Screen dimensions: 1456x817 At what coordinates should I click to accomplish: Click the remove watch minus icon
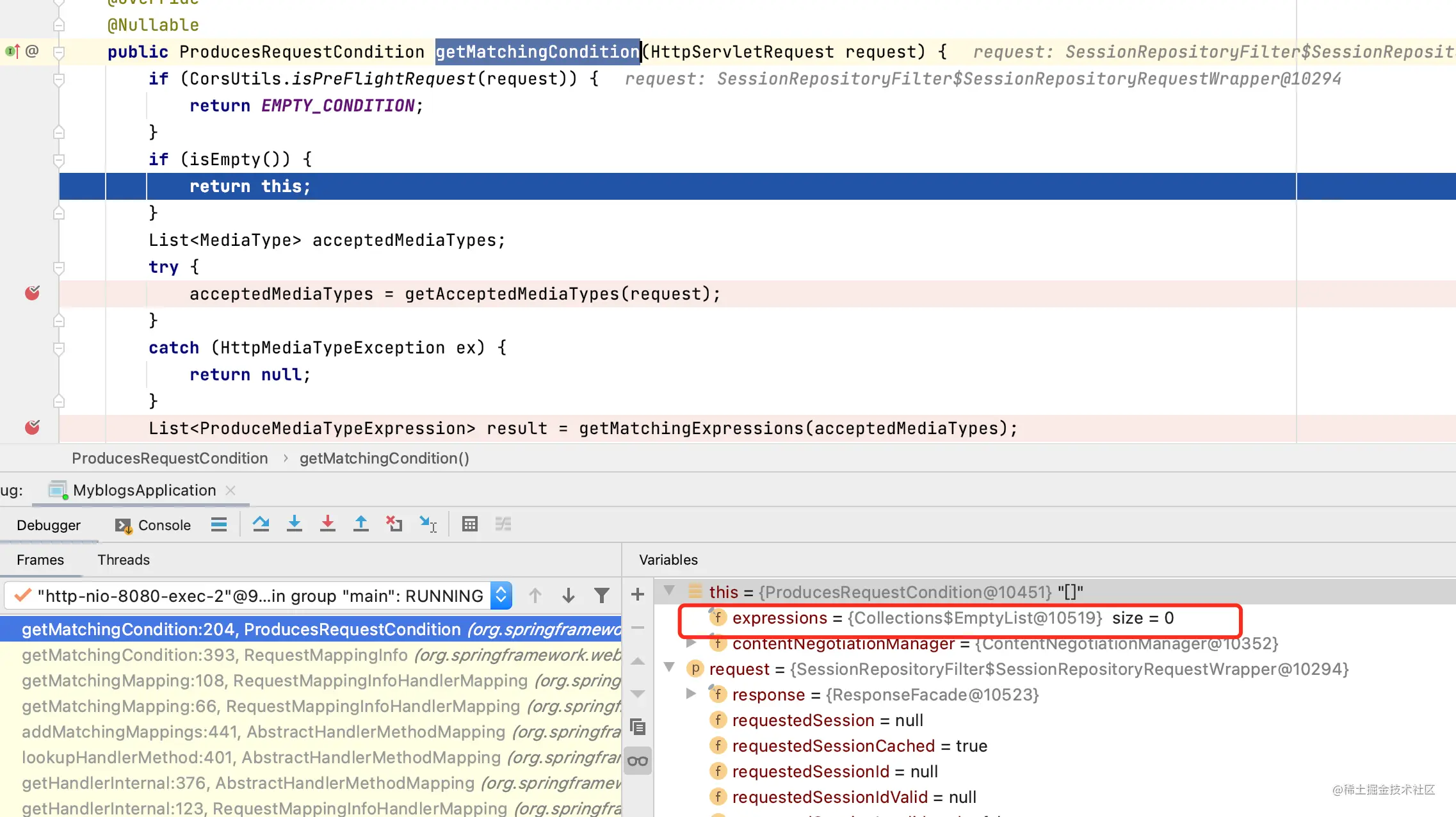click(x=638, y=628)
